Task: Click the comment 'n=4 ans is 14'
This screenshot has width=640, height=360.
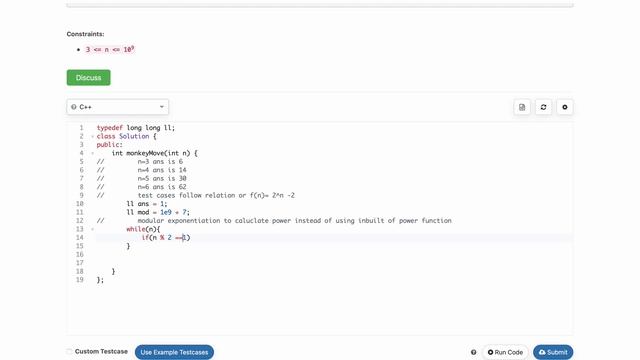Action: (162, 170)
